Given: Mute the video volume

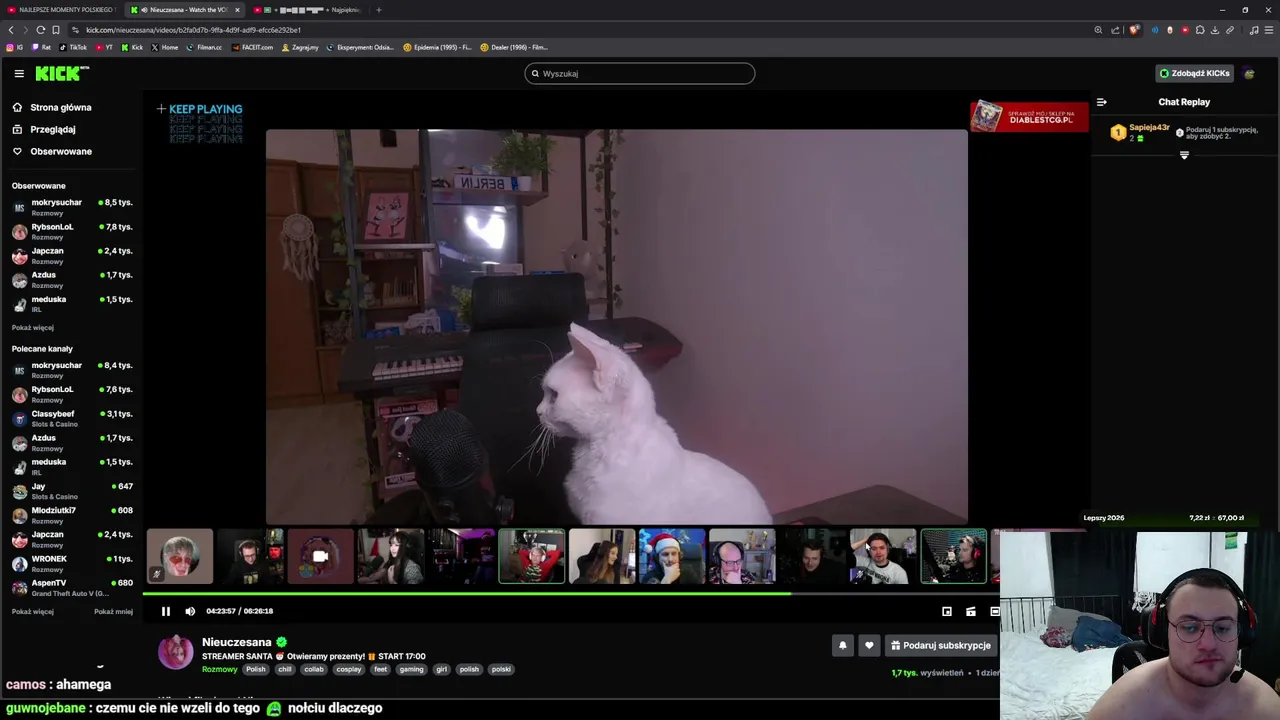Looking at the screenshot, I should click(x=190, y=611).
